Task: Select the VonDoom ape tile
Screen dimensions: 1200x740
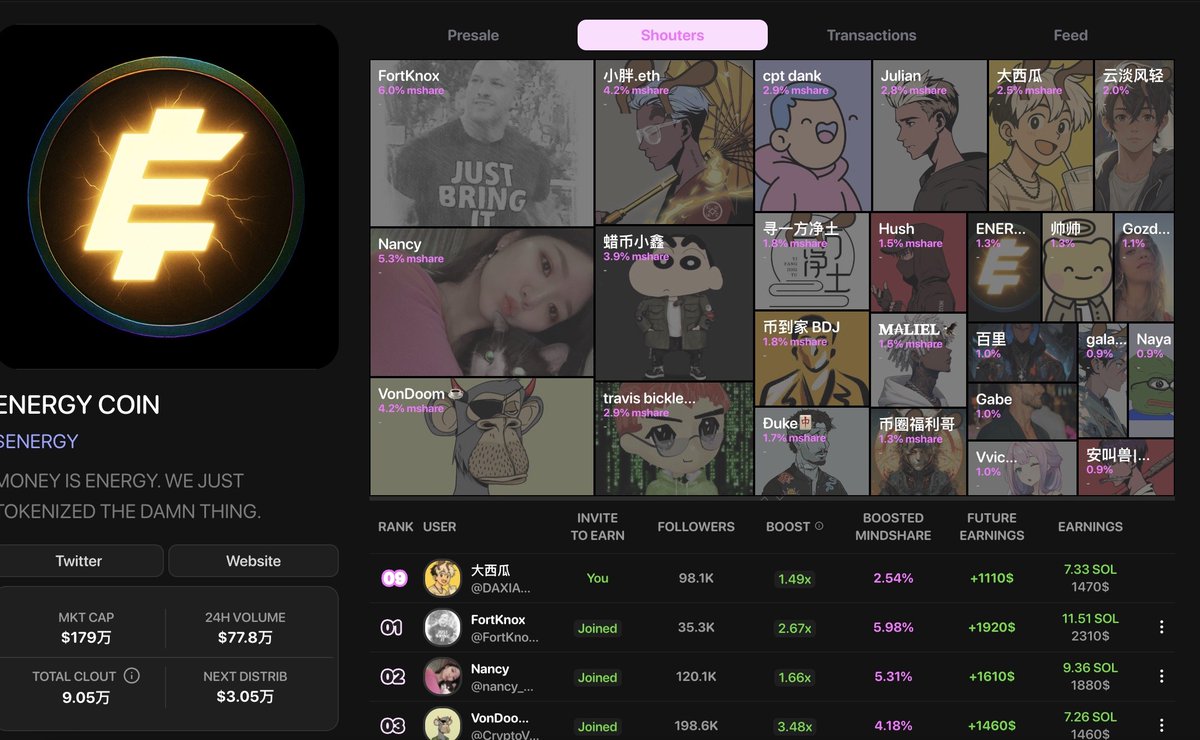Action: [x=482, y=436]
